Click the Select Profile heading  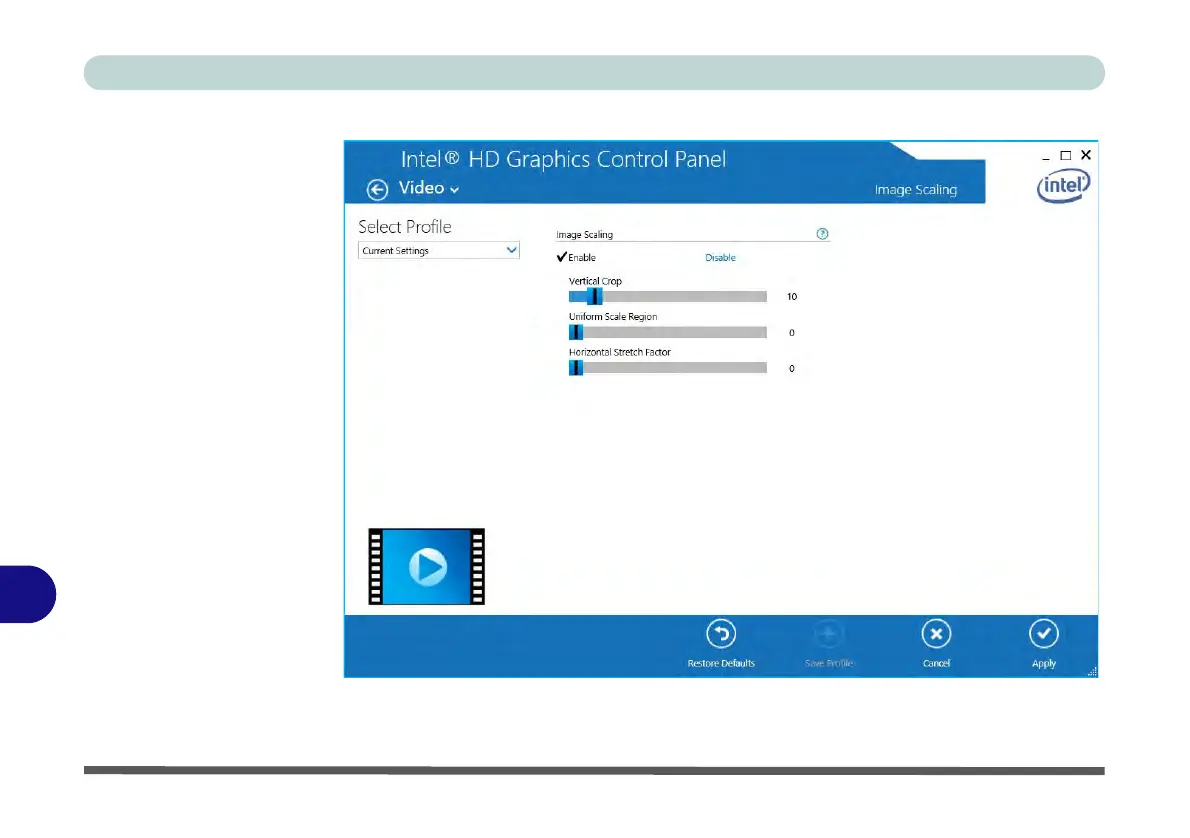point(405,226)
